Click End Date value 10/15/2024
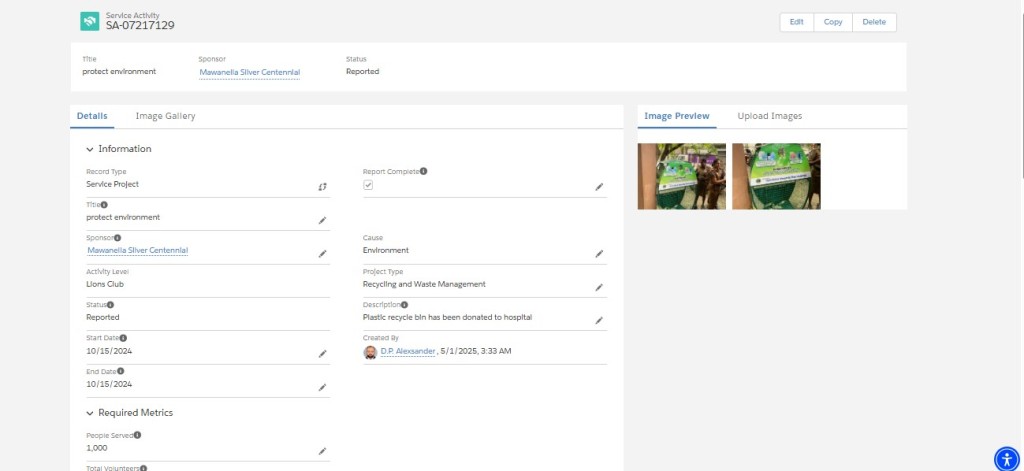Image resolution: width=1024 pixels, height=471 pixels. click(109, 384)
